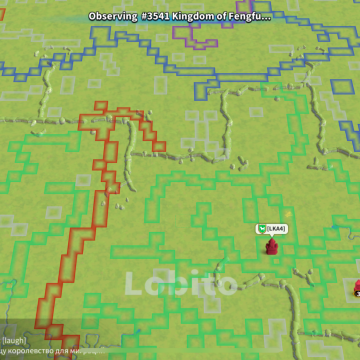Select the red castle below the [LKA4] label
The height and width of the screenshot is (360, 360).
(271, 246)
